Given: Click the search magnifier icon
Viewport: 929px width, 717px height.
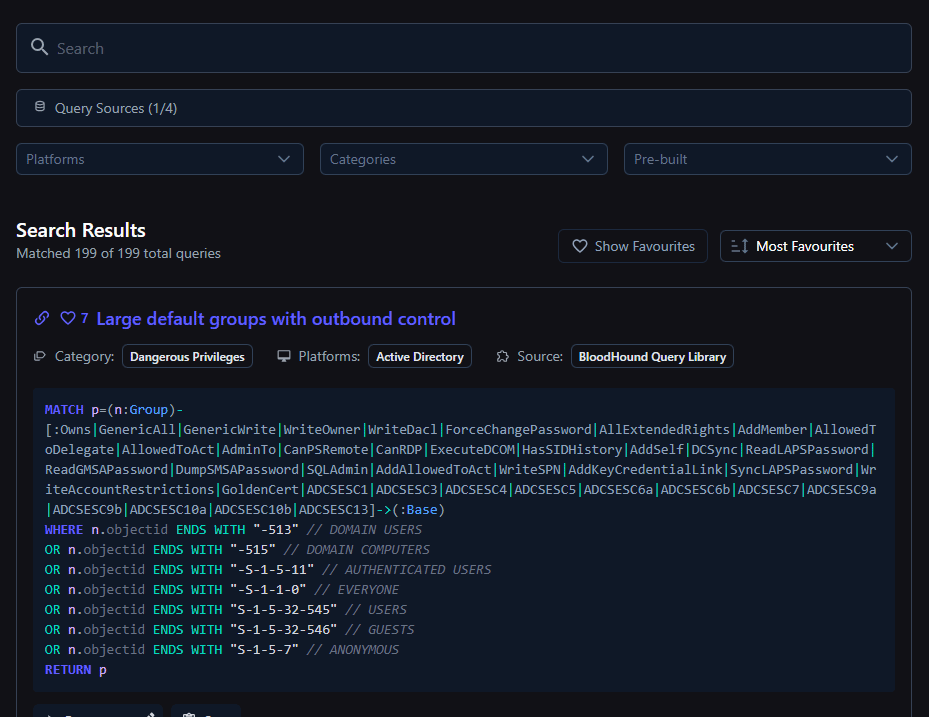Looking at the screenshot, I should click(x=40, y=47).
